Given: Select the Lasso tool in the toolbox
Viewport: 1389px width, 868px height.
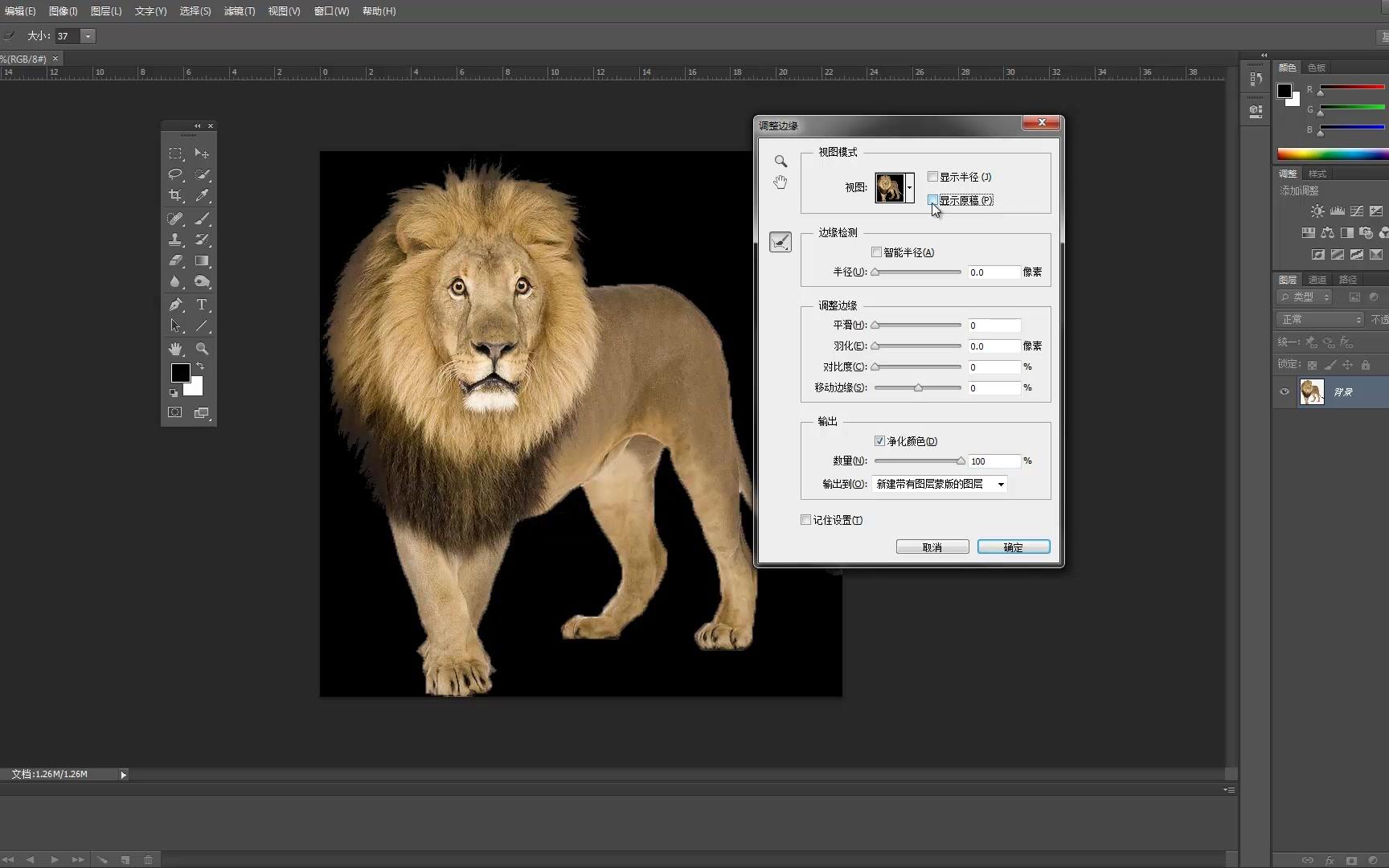Looking at the screenshot, I should (x=175, y=174).
